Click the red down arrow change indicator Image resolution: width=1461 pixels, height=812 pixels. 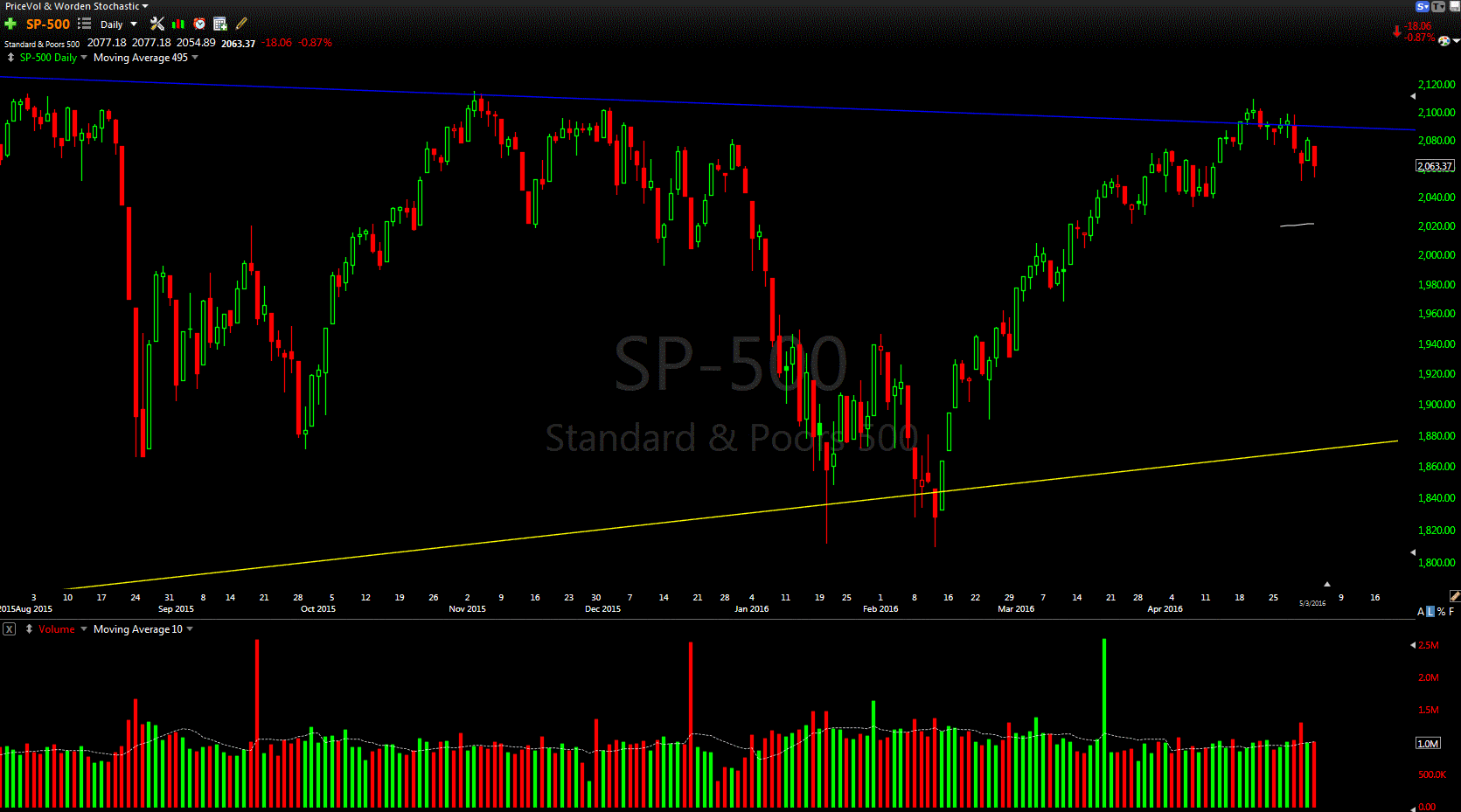(x=1396, y=31)
